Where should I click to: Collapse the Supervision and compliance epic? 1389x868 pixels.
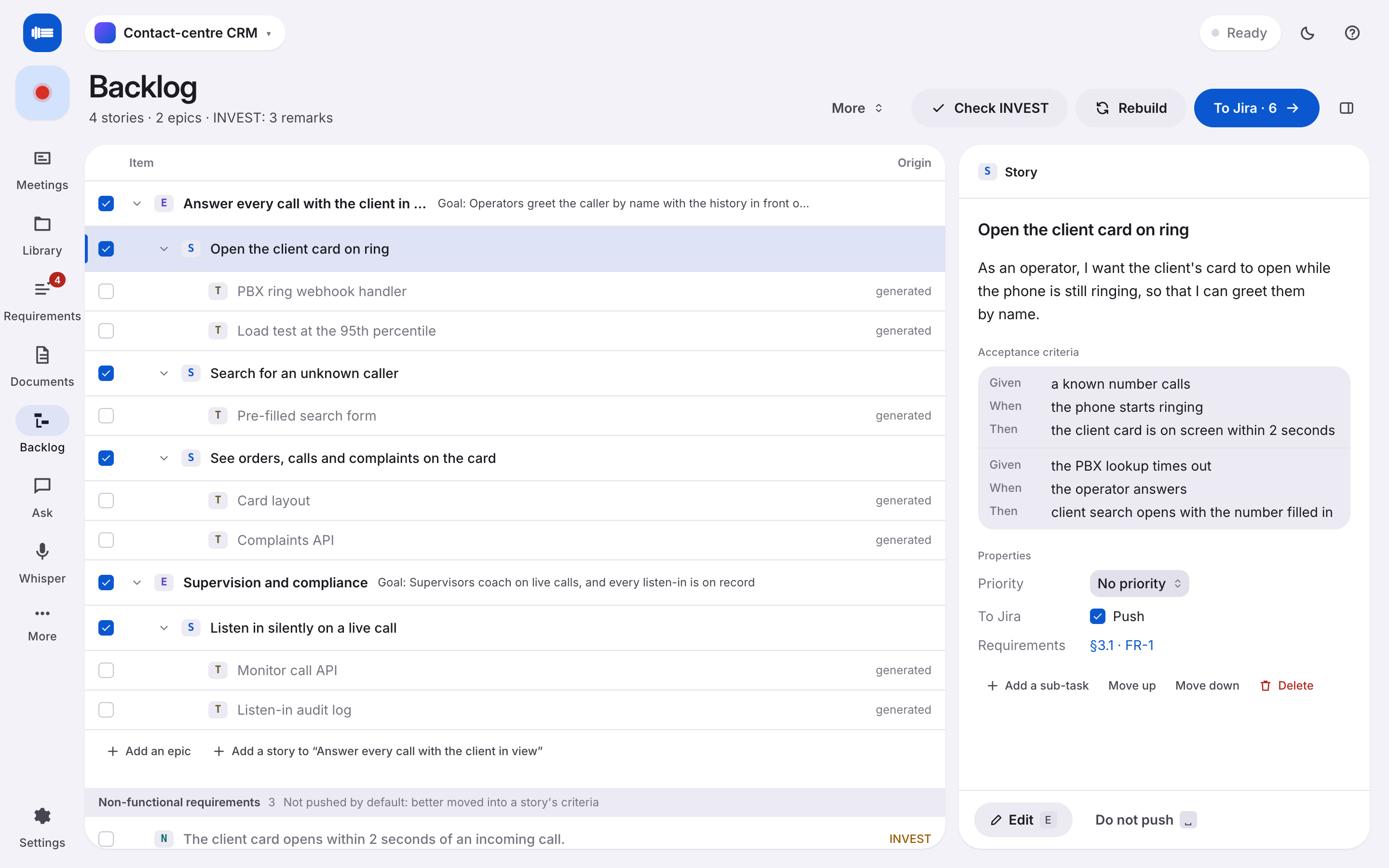[136, 582]
